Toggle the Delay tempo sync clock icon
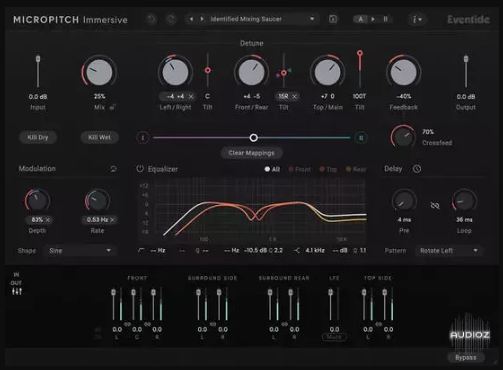This screenshot has height=370, width=503. point(417,169)
